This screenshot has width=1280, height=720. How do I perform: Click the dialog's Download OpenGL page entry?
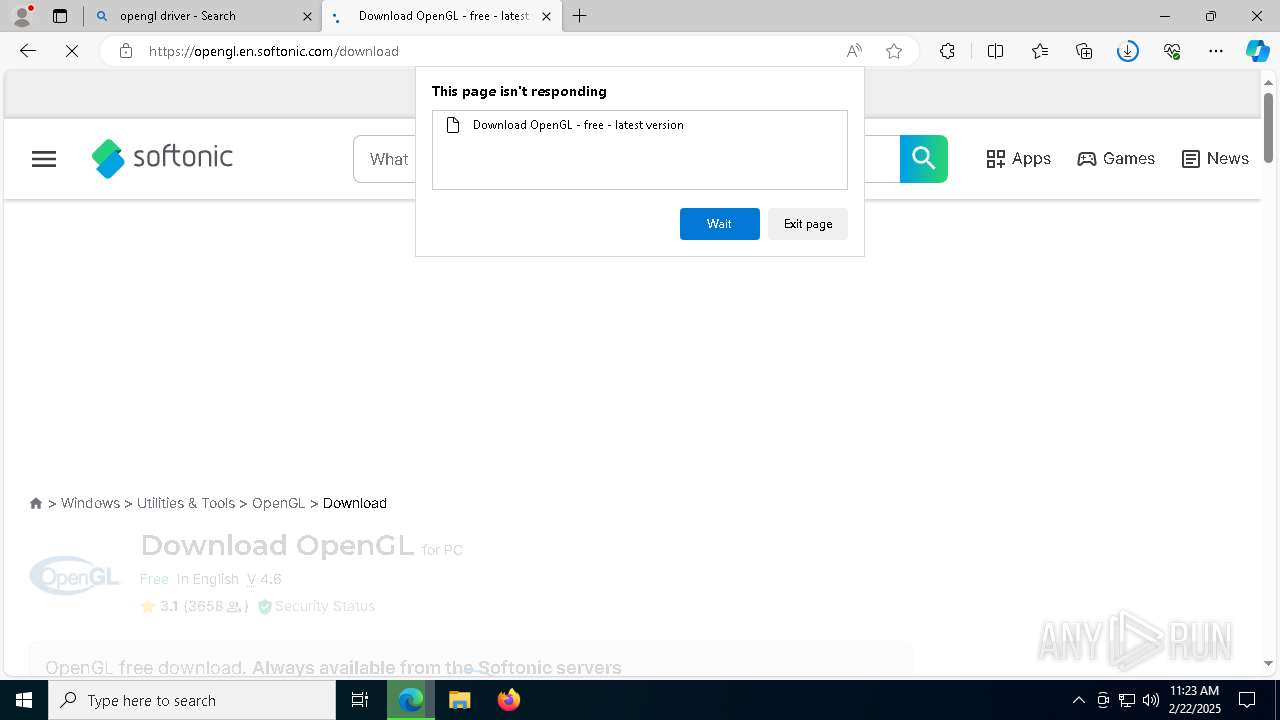point(640,125)
